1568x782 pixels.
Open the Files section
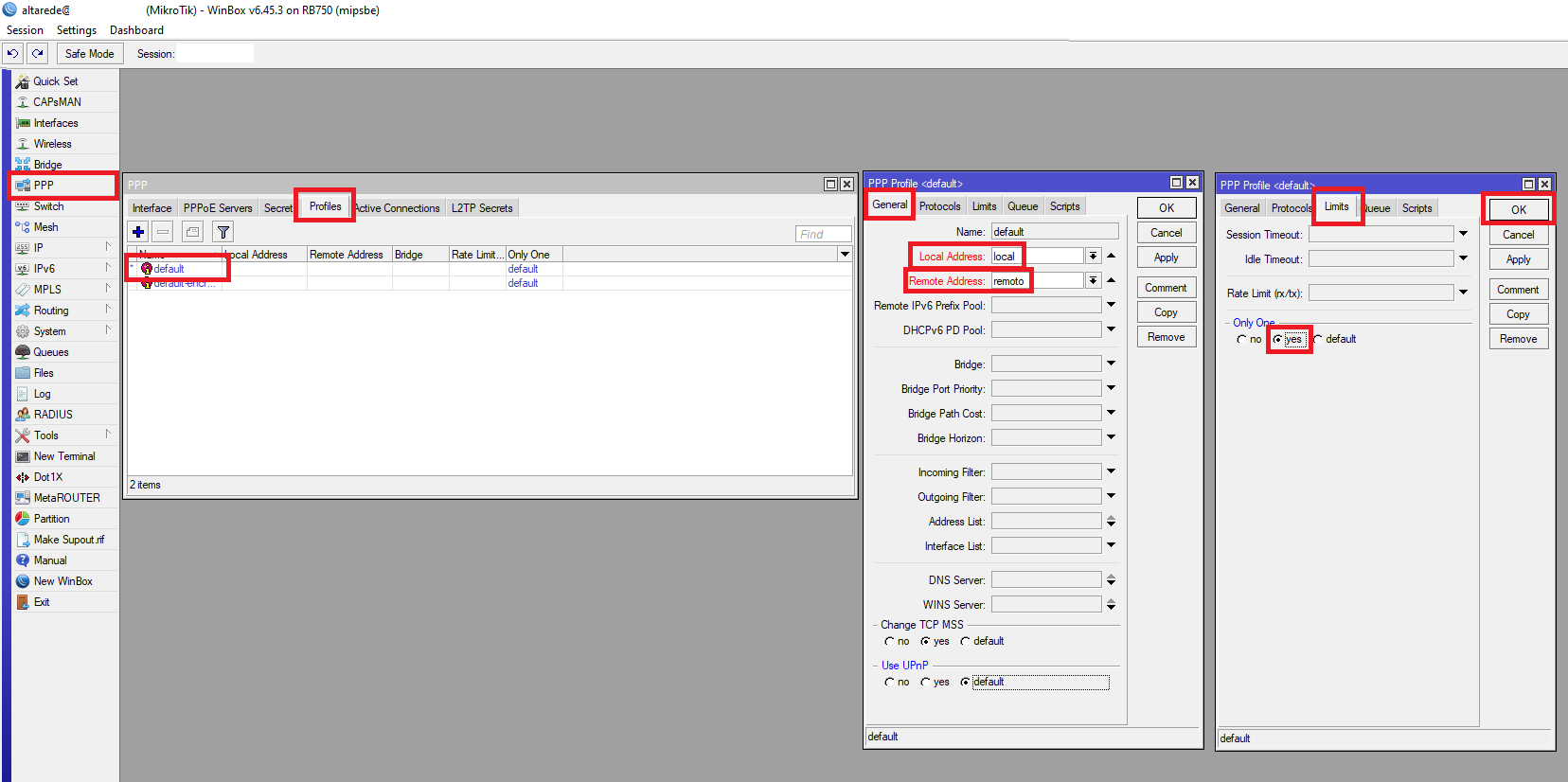tap(44, 373)
